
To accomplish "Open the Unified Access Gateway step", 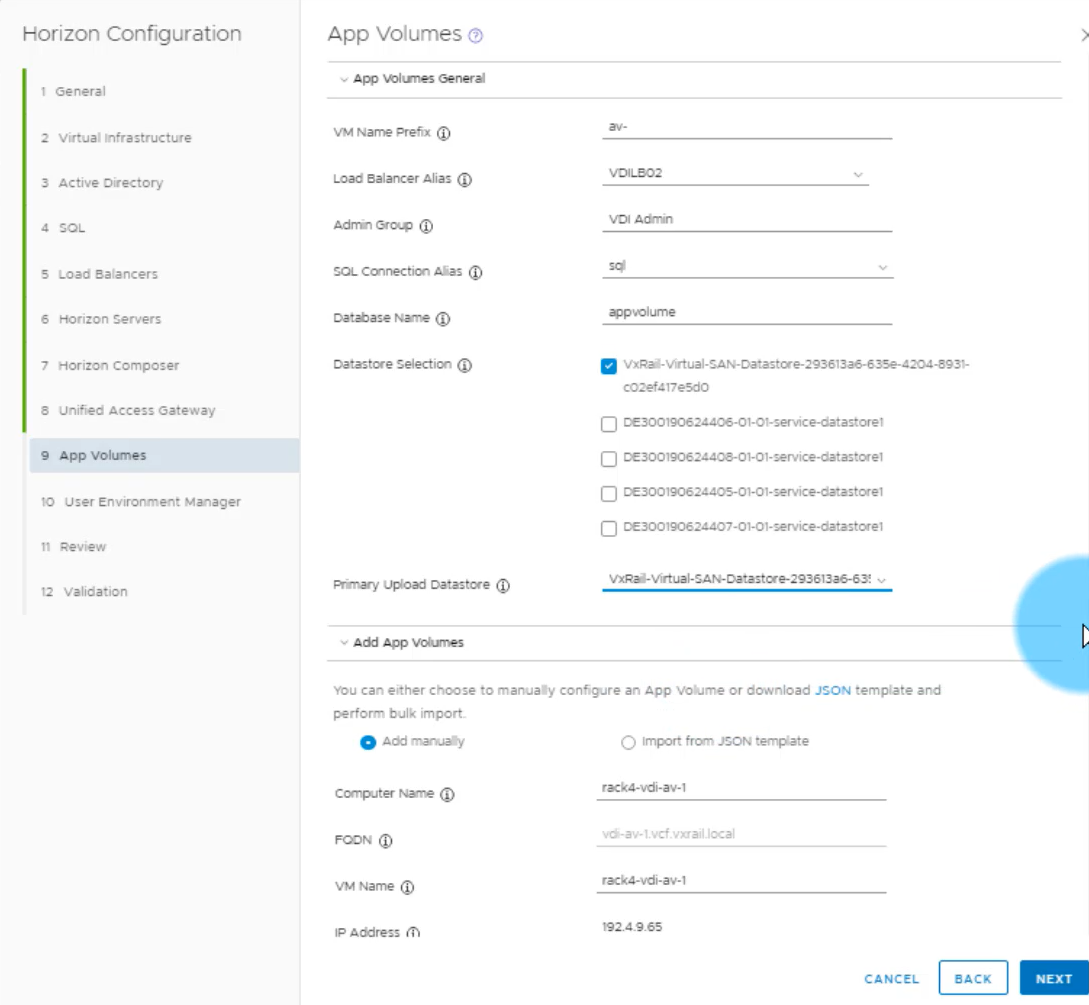I will 136,410.
